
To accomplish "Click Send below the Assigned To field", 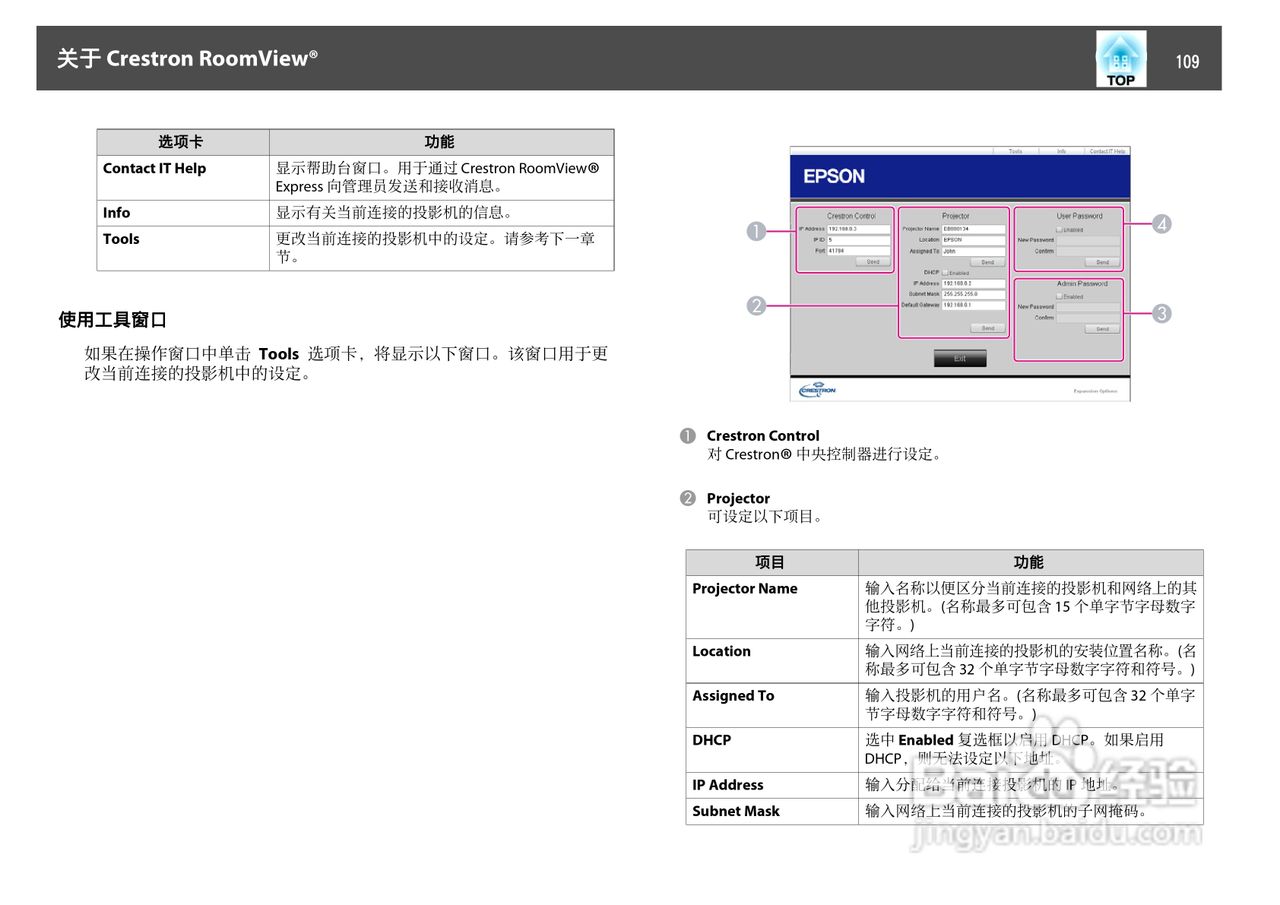I will pos(988,262).
